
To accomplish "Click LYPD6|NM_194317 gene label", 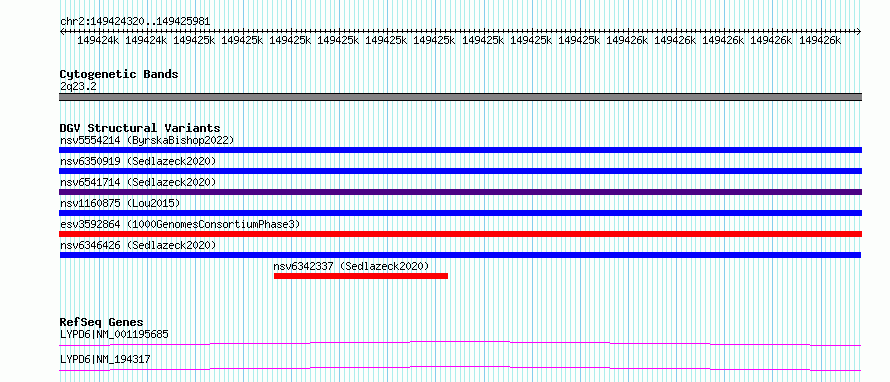I will 105,359.
